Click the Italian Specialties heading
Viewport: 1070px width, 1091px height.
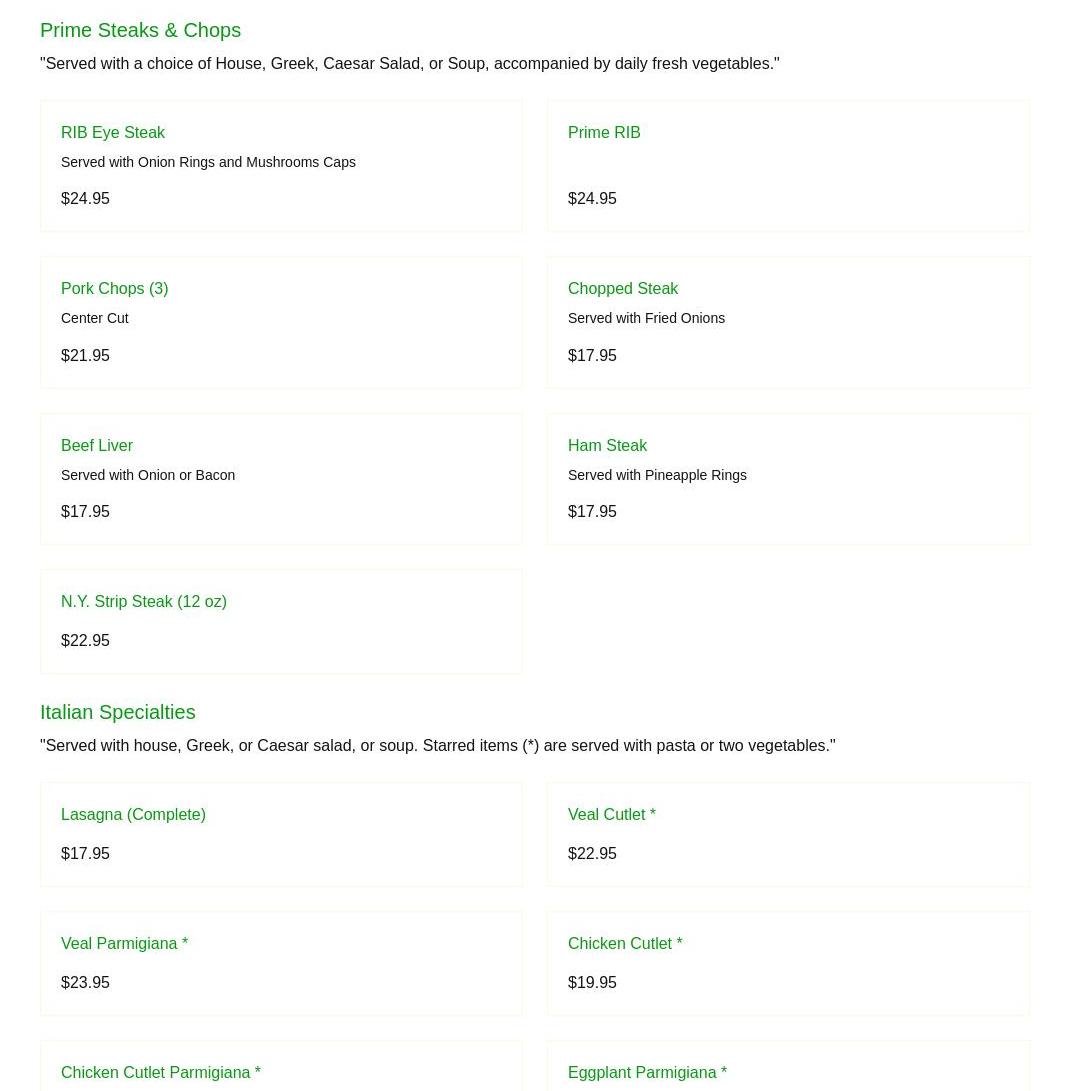pyautogui.click(x=117, y=712)
